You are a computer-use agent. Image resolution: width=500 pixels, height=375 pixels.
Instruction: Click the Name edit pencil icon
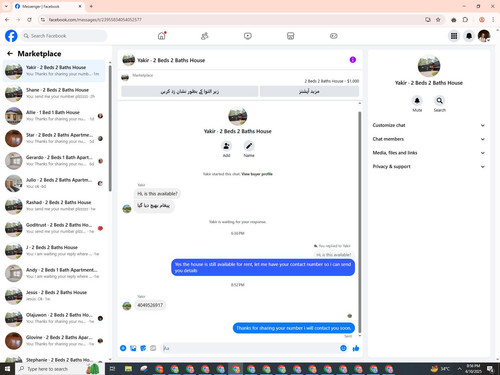[x=249, y=146]
